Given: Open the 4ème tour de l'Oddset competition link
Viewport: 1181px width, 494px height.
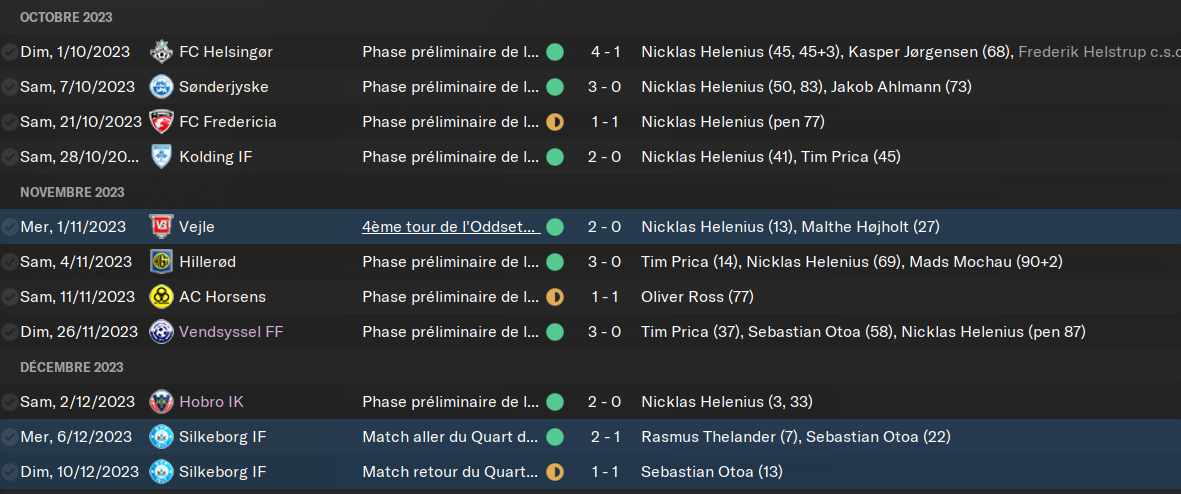Looking at the screenshot, I should (x=451, y=227).
